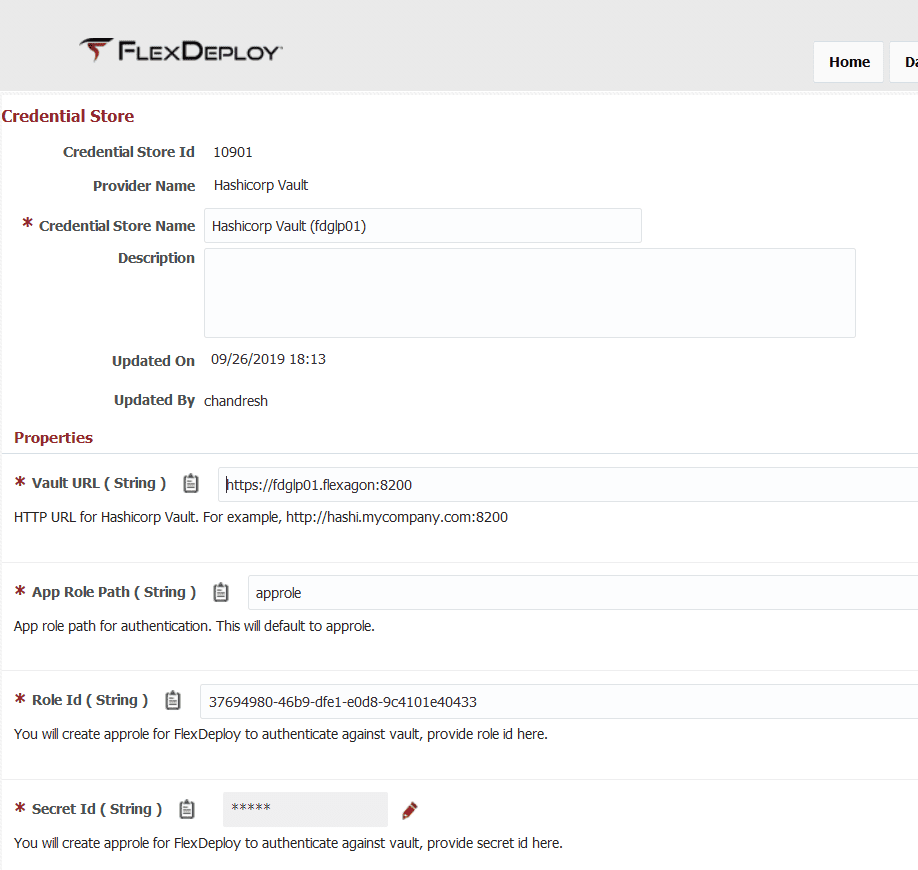Click inside the Description text area
This screenshot has width=918, height=870.
point(530,293)
